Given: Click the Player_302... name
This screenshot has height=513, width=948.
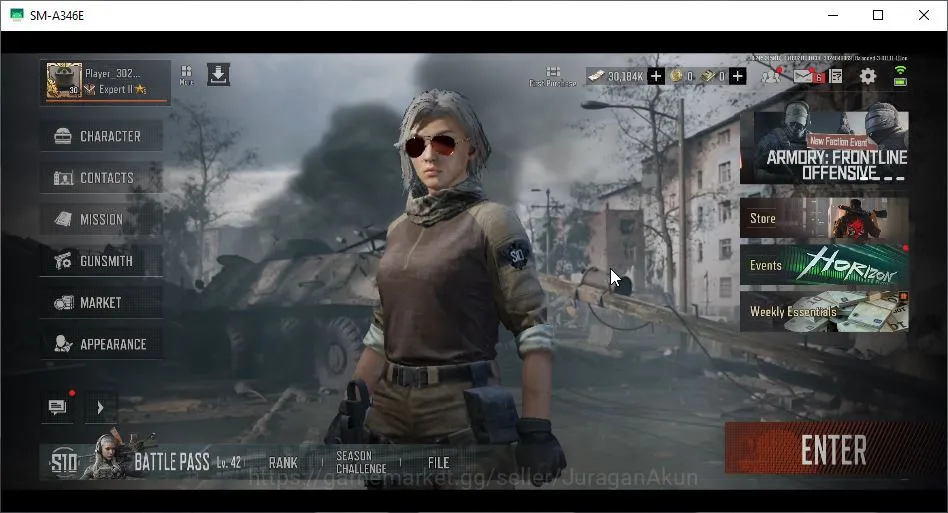Looking at the screenshot, I should (x=112, y=73).
